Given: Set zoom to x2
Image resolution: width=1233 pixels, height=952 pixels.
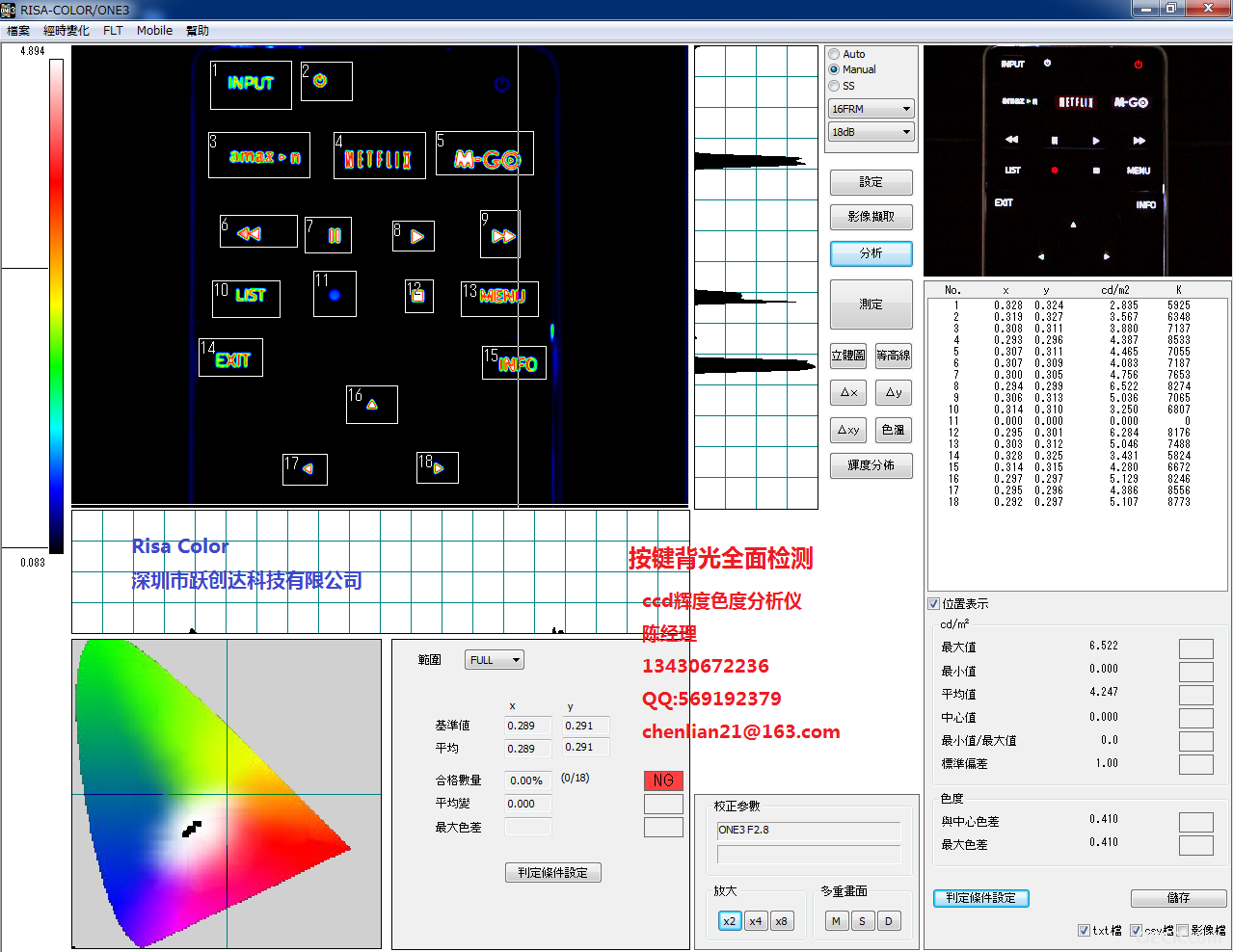Looking at the screenshot, I should 730,921.
